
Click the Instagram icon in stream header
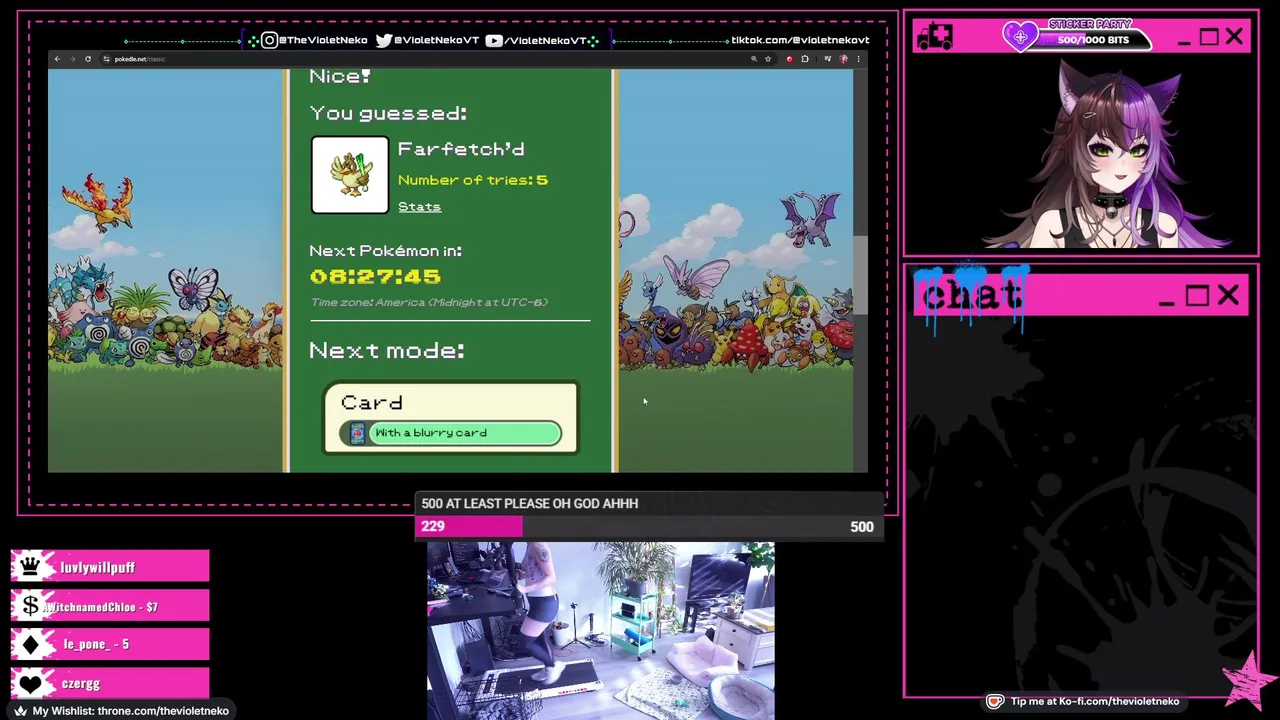(x=269, y=40)
